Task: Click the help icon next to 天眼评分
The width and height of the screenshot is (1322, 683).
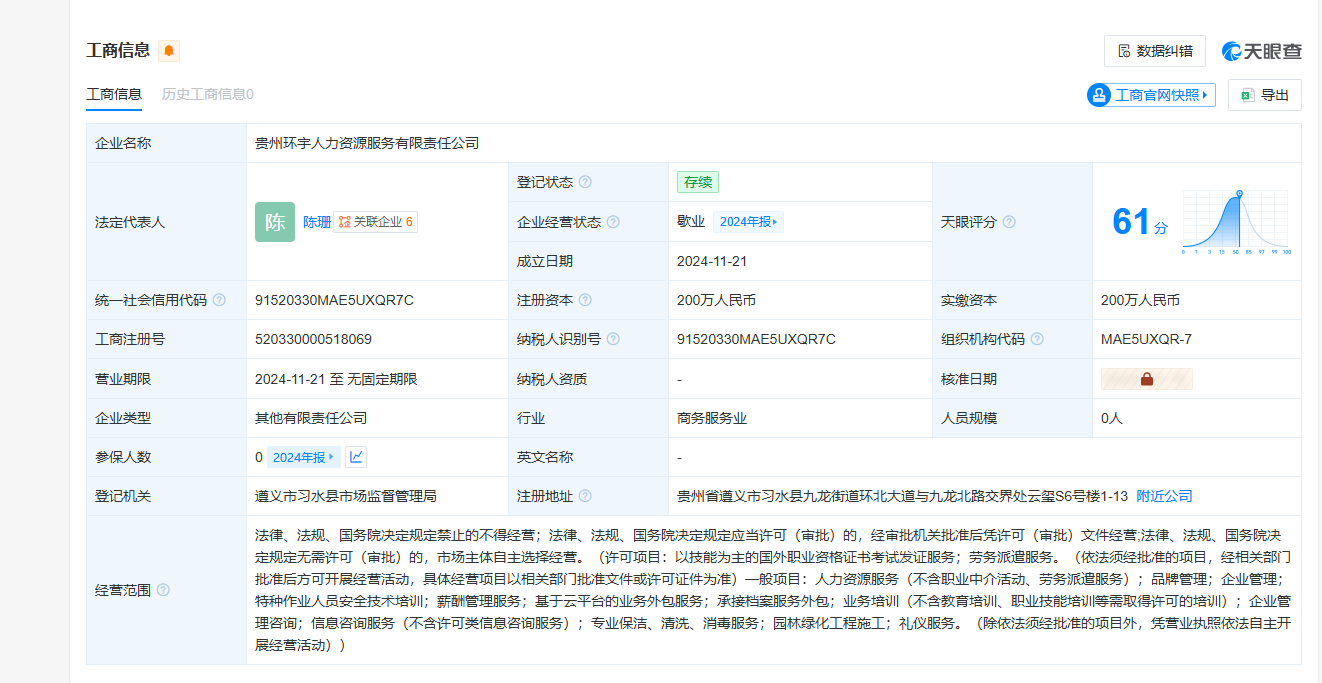Action: point(1009,222)
